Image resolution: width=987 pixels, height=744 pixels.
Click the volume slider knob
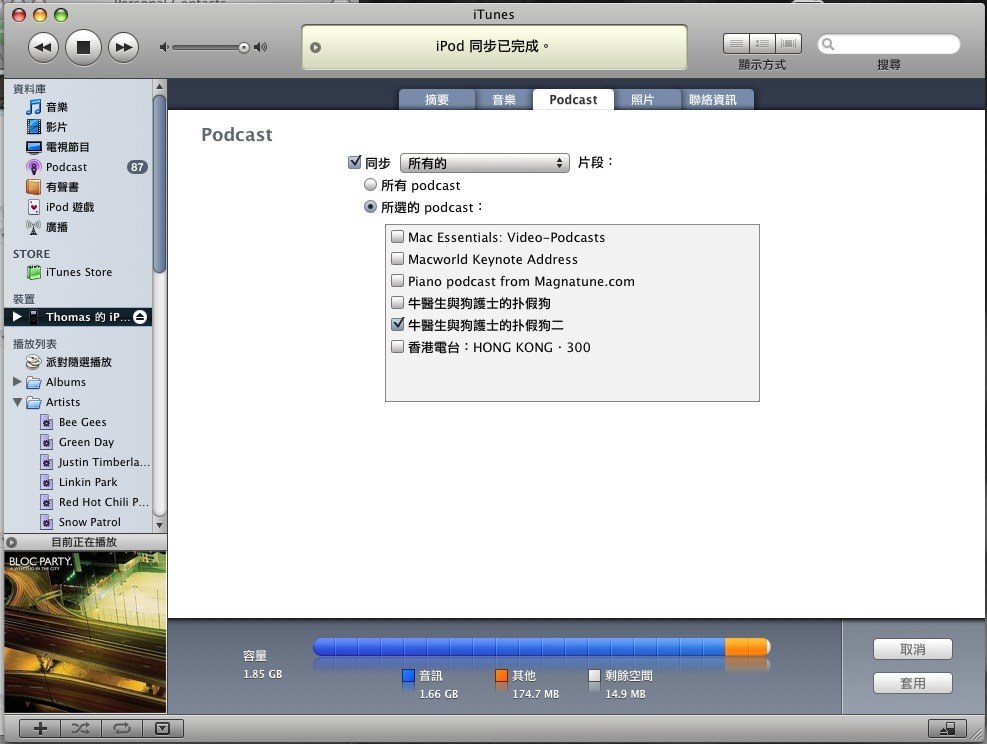(244, 48)
